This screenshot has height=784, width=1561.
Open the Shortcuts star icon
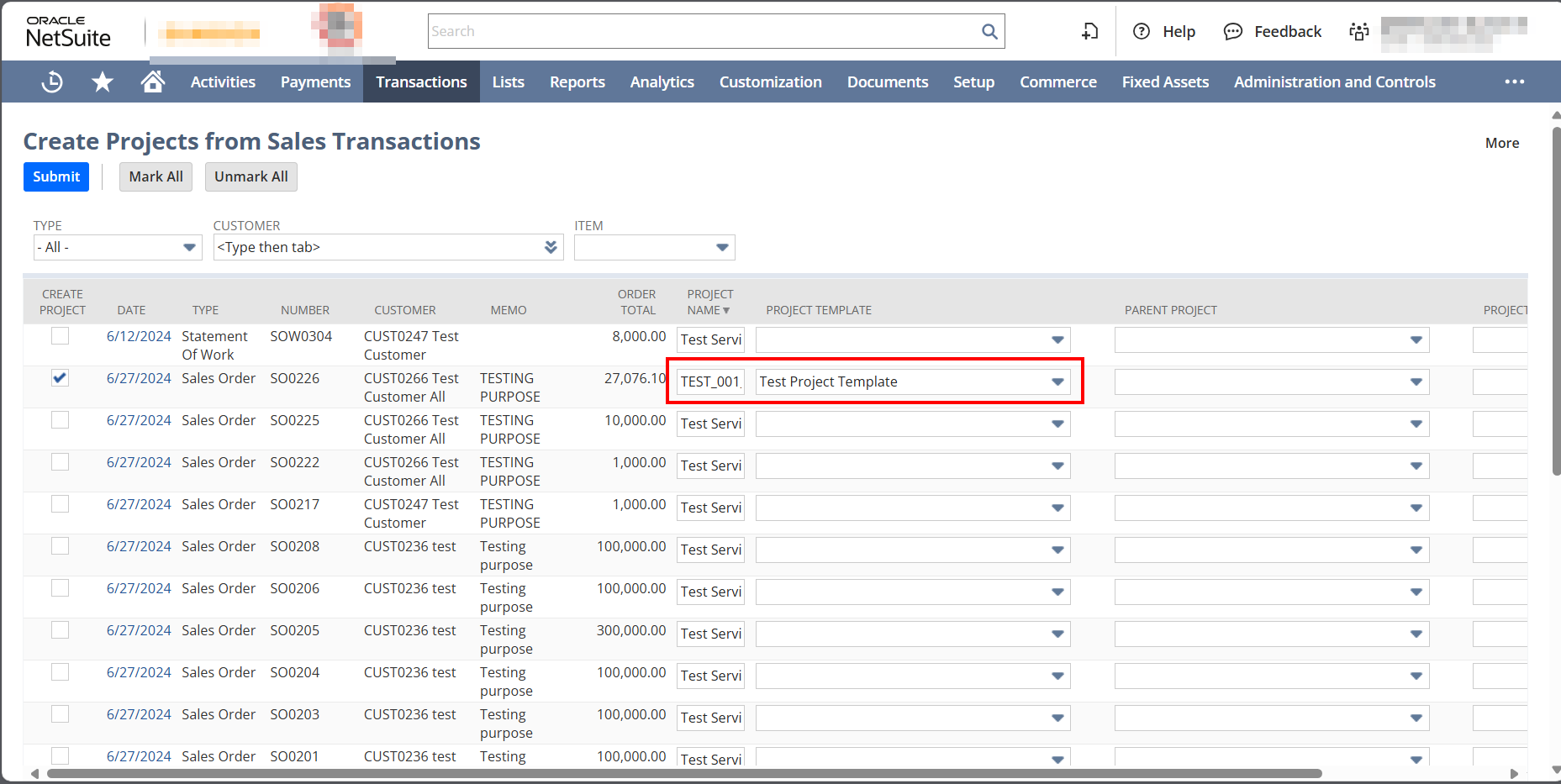point(103,82)
